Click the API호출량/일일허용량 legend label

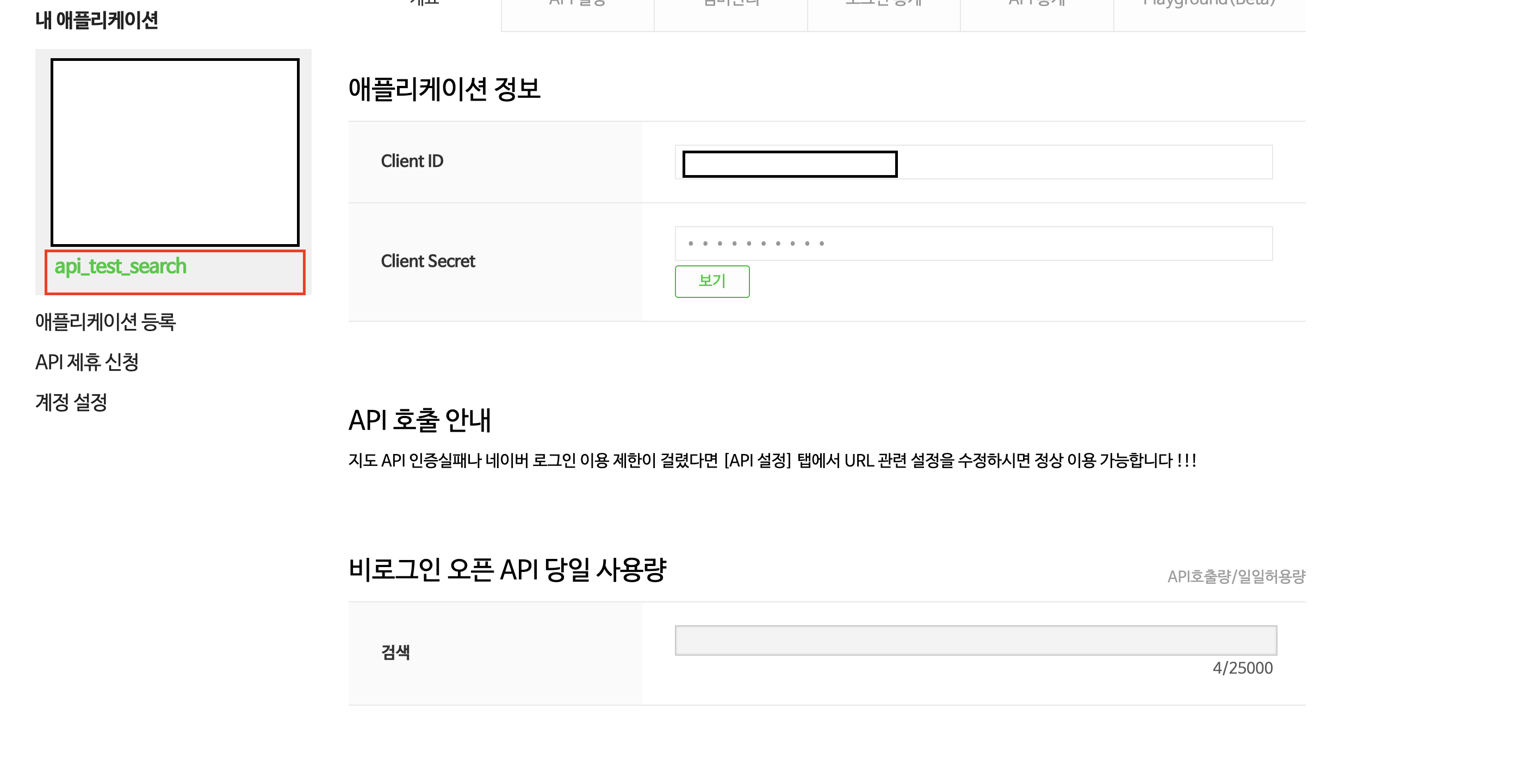(1236, 577)
